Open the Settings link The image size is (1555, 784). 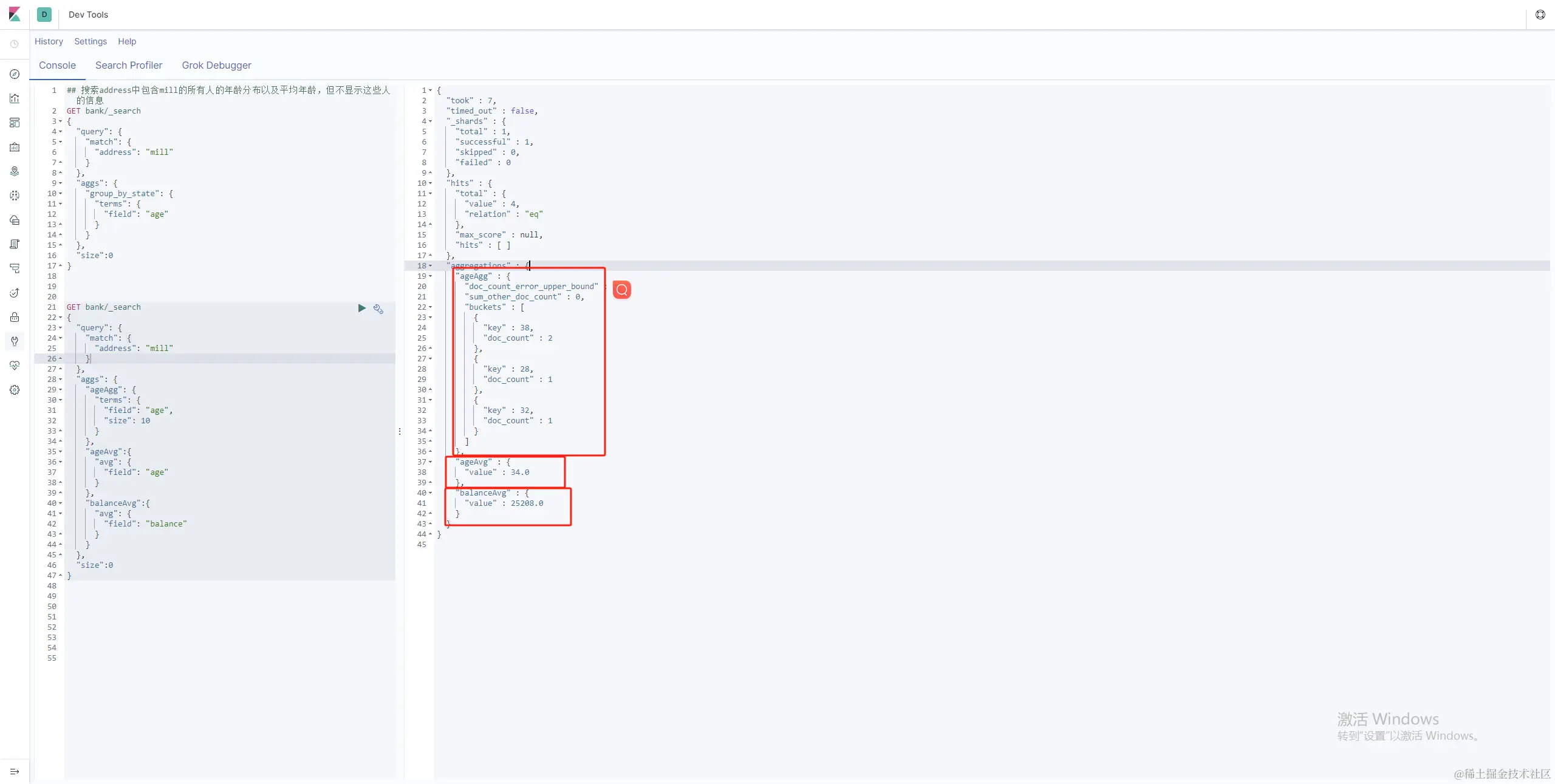pos(91,41)
